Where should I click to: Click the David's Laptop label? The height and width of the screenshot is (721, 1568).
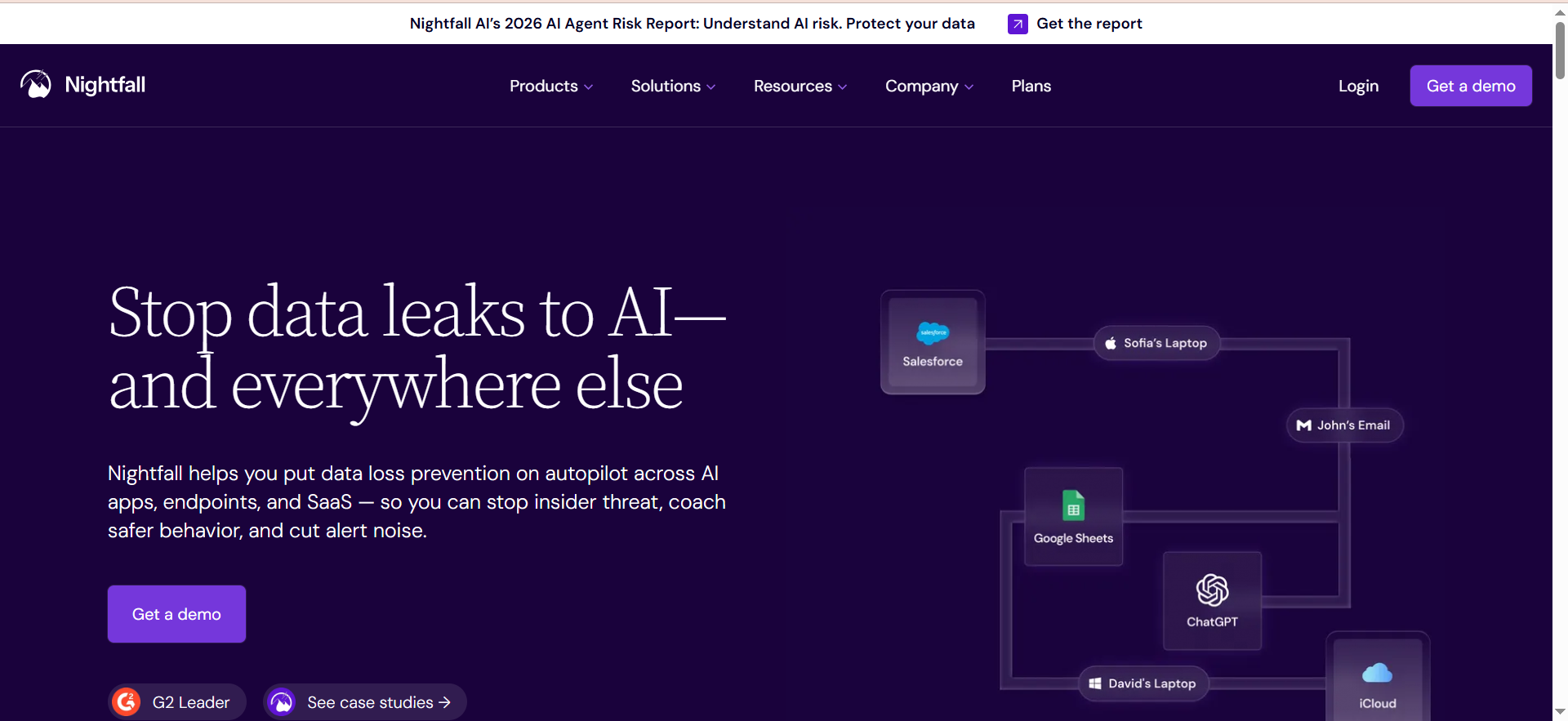(x=1151, y=683)
